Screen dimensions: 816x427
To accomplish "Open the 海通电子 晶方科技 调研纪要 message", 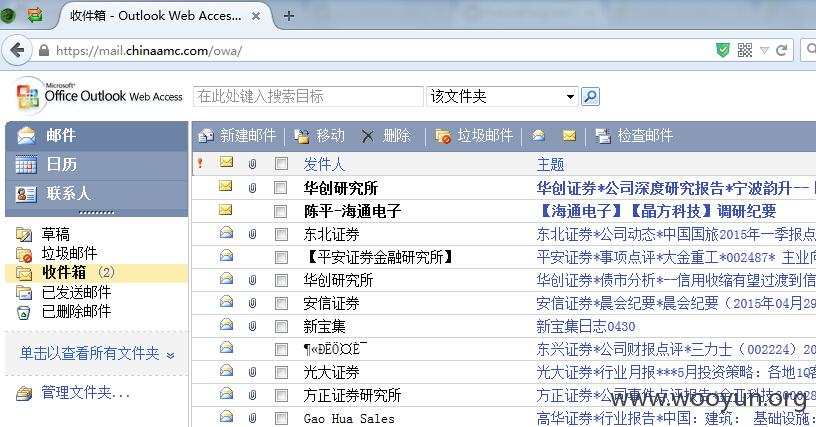I will coord(657,211).
